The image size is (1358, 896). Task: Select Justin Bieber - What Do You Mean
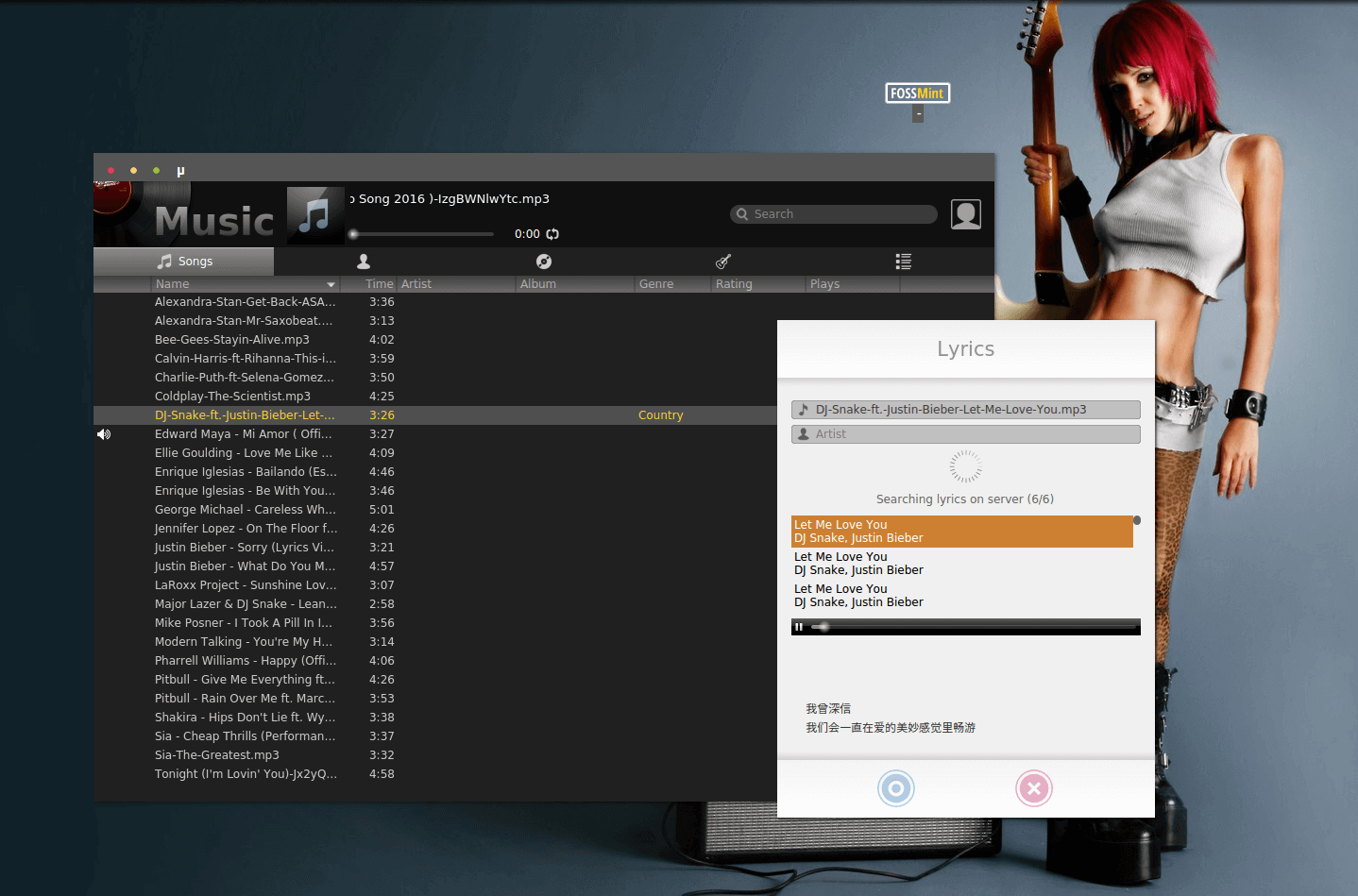246,566
